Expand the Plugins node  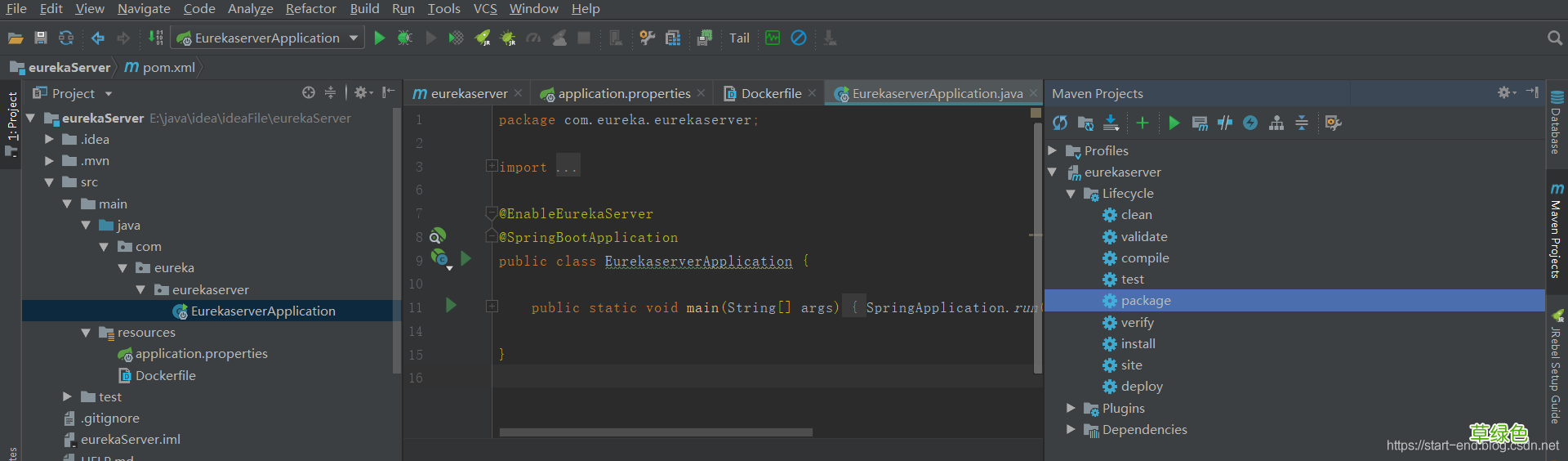[1071, 408]
